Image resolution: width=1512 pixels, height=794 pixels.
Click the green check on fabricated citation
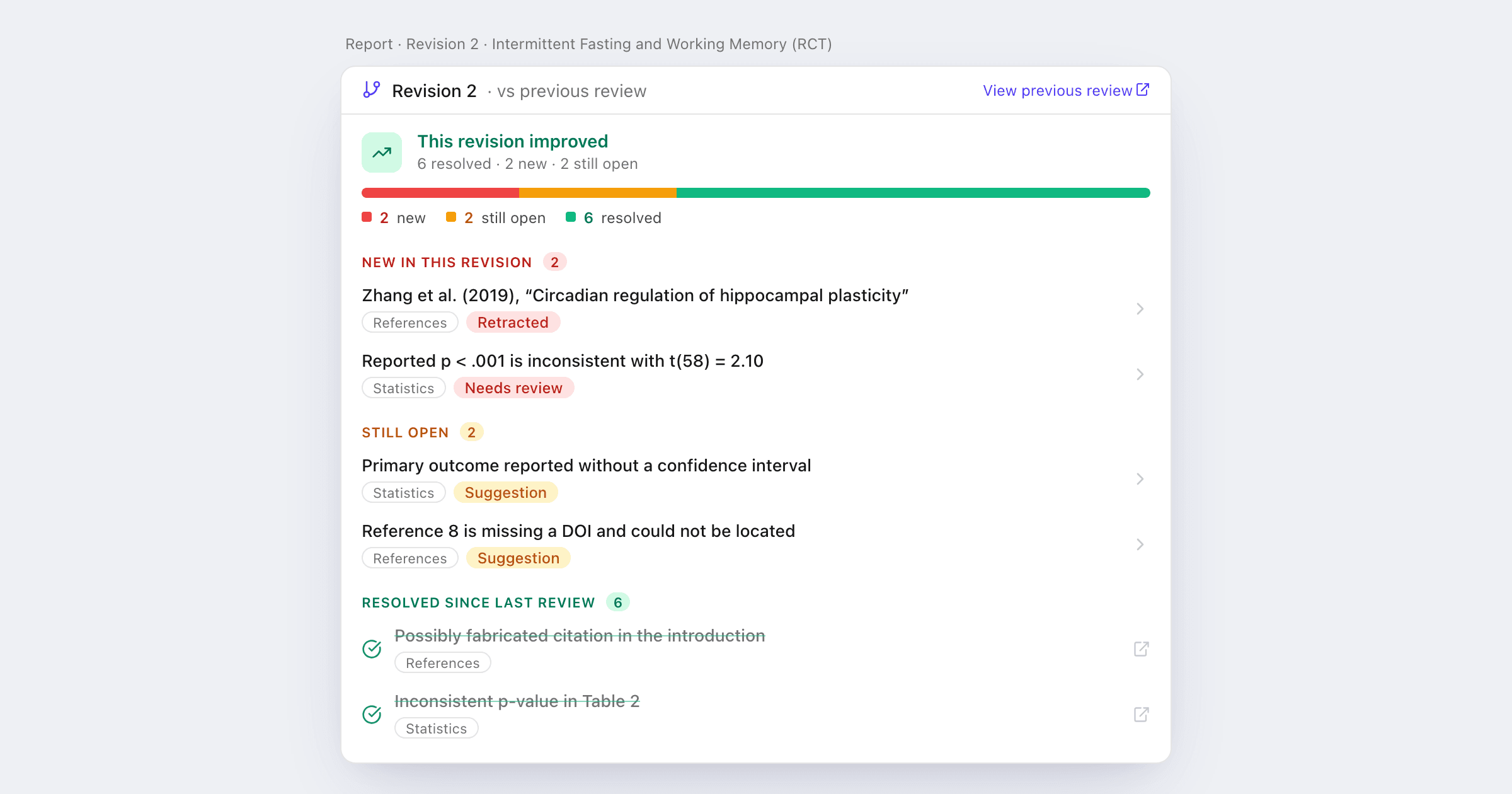coord(372,649)
